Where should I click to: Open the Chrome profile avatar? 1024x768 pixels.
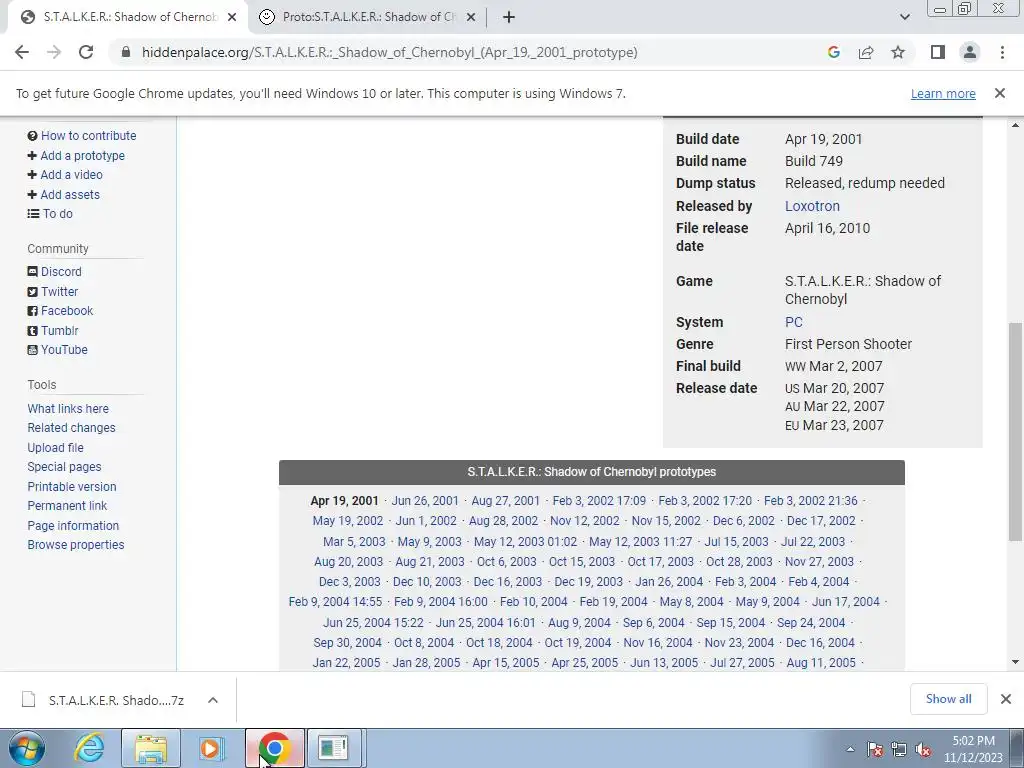(970, 52)
